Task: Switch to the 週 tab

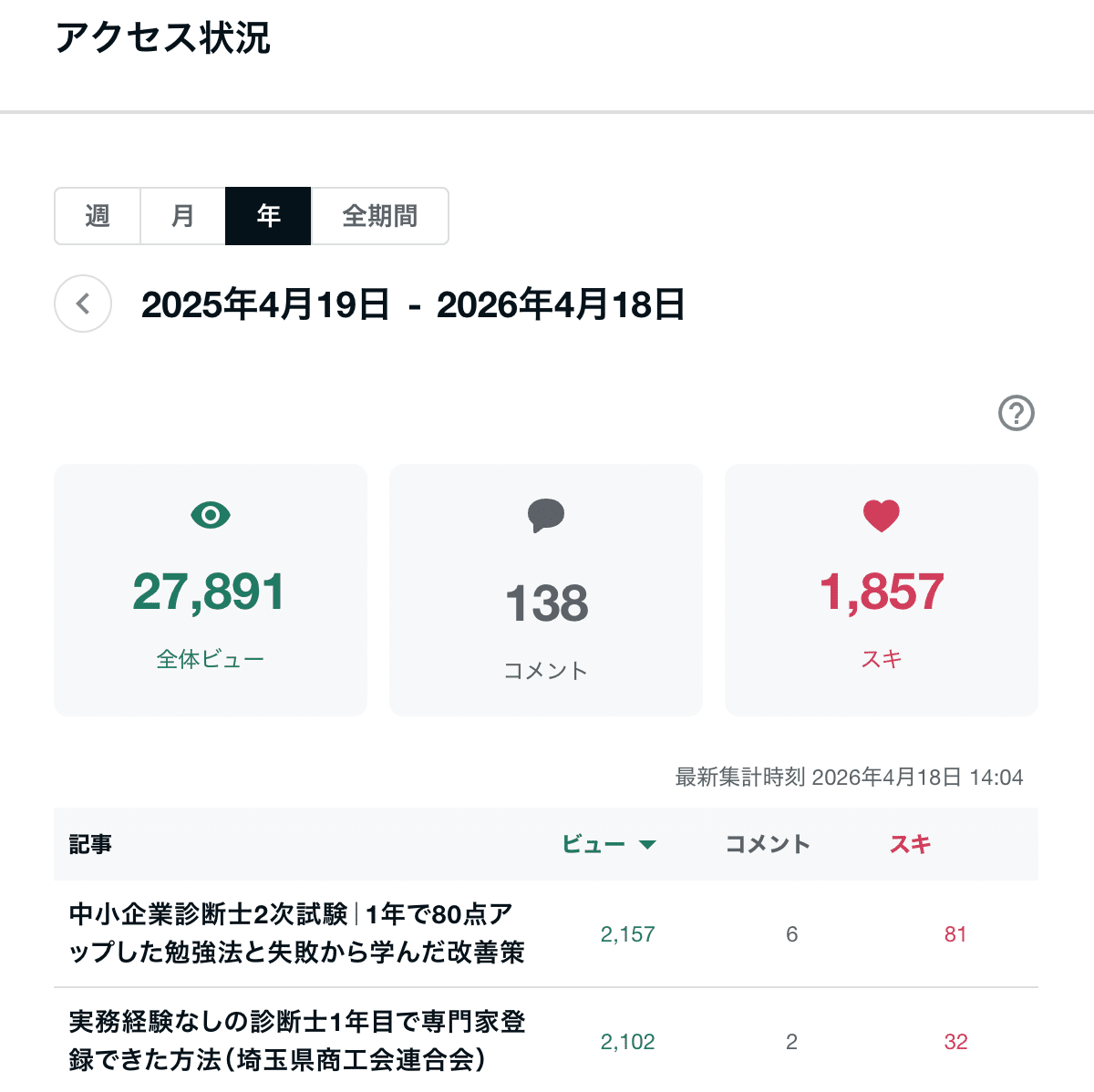Action: (x=98, y=216)
